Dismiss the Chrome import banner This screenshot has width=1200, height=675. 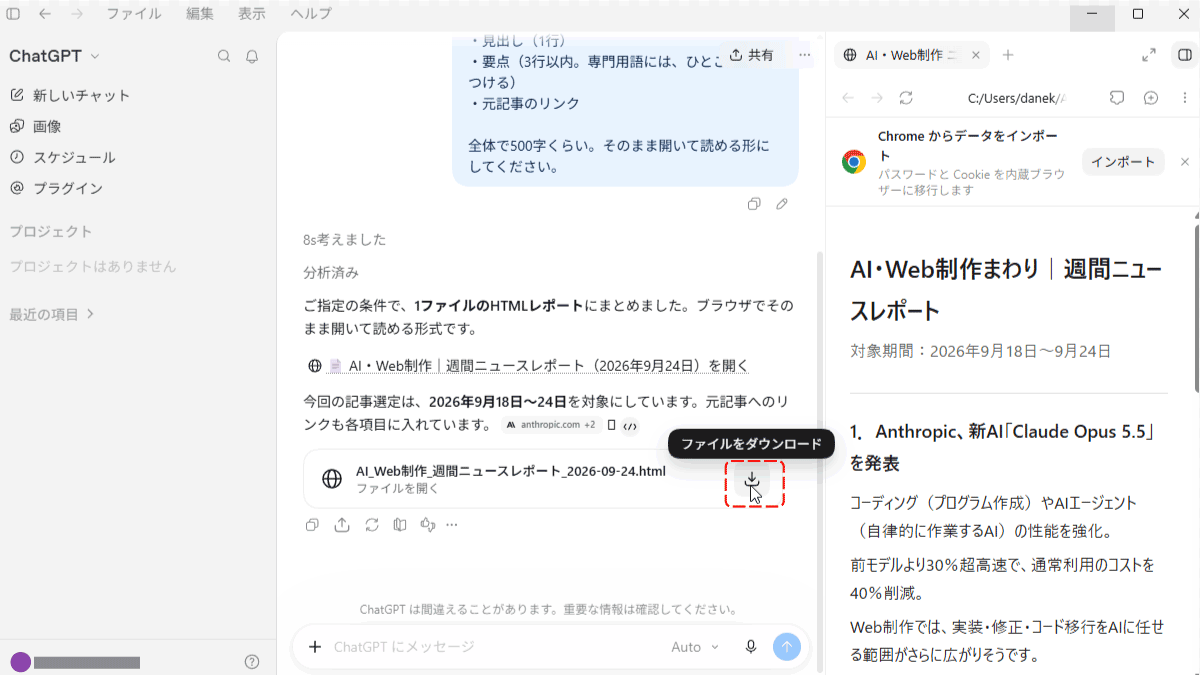pos(1185,162)
